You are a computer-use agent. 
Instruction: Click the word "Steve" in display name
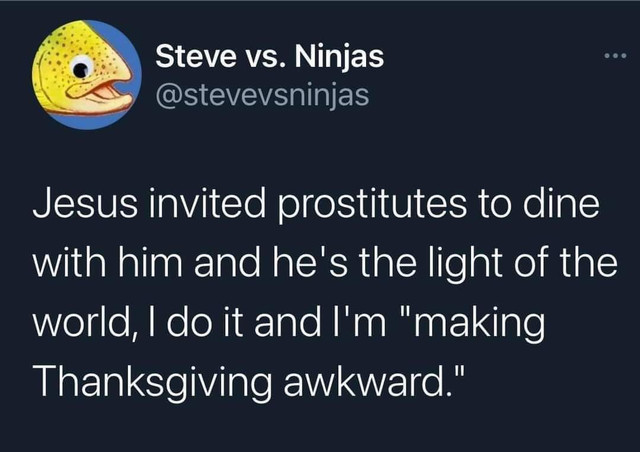[193, 56]
